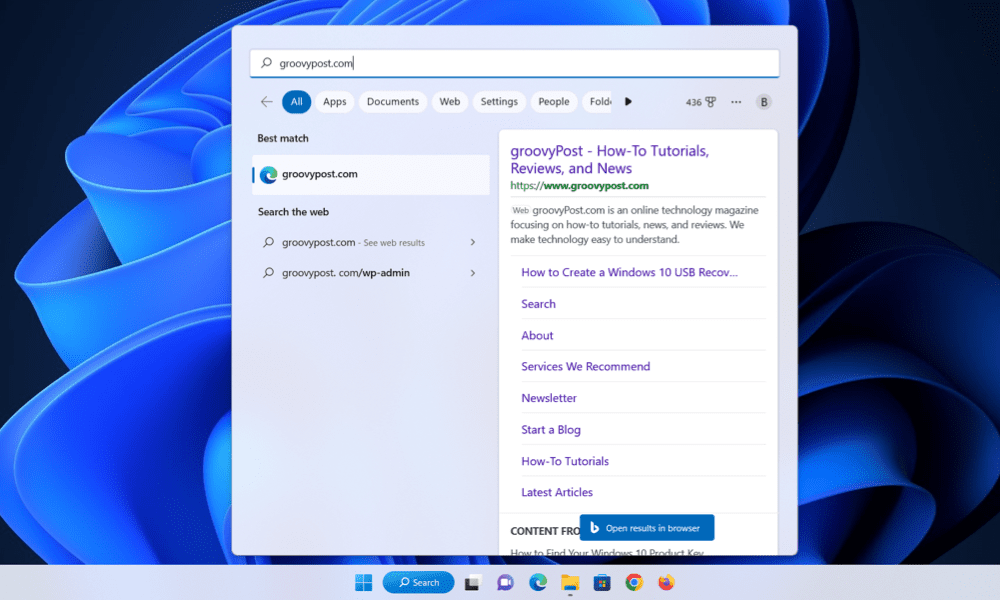
Task: Expand groovypost.com/wp-admin suggestion chevron
Action: click(x=473, y=273)
